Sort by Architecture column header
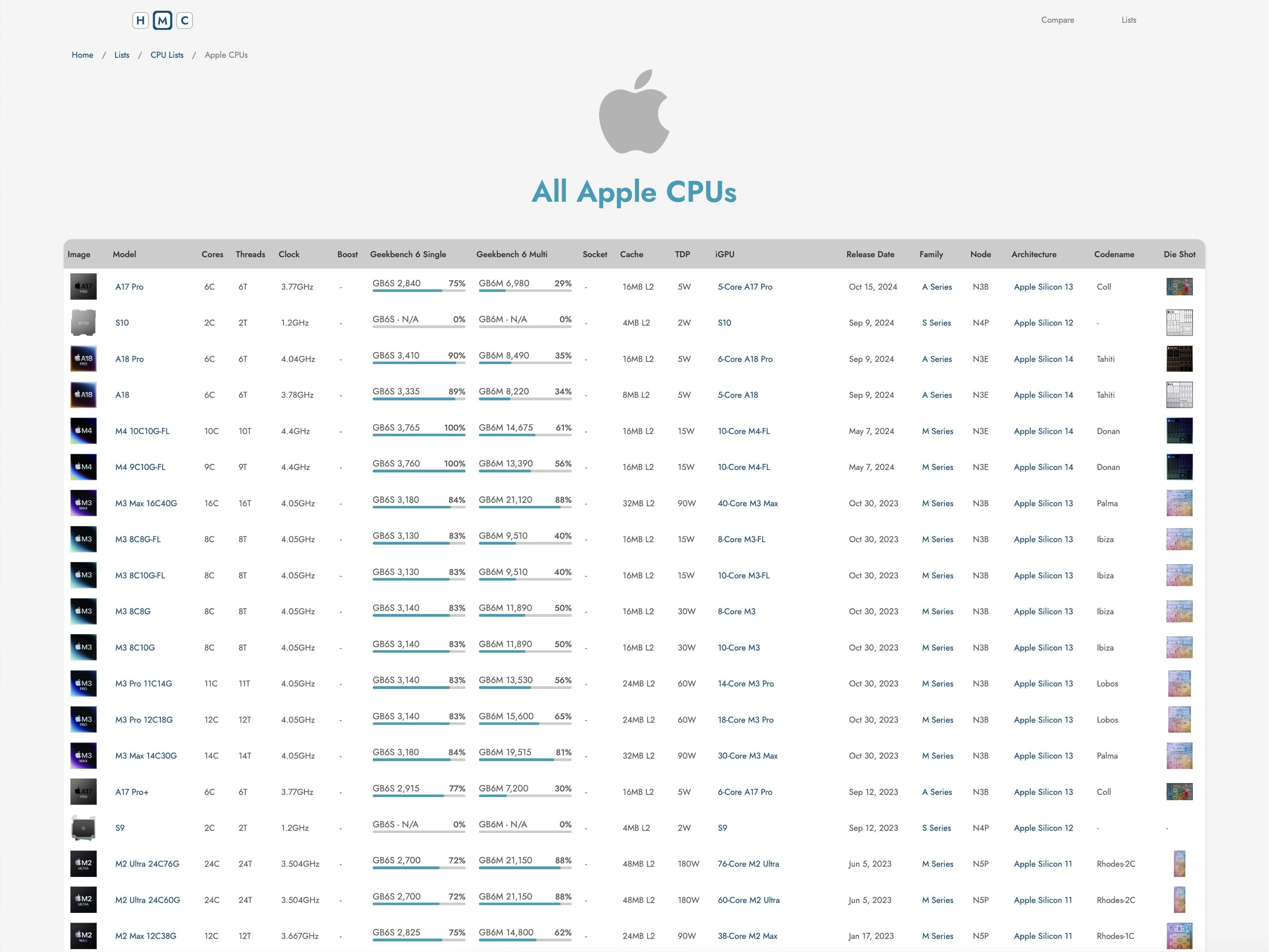This screenshot has width=1269, height=952. tap(1034, 254)
